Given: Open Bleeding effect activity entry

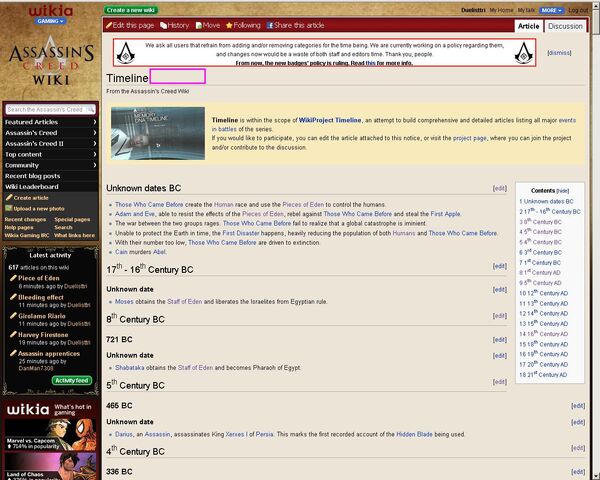Looking at the screenshot, I should pyautogui.click(x=41, y=297).
